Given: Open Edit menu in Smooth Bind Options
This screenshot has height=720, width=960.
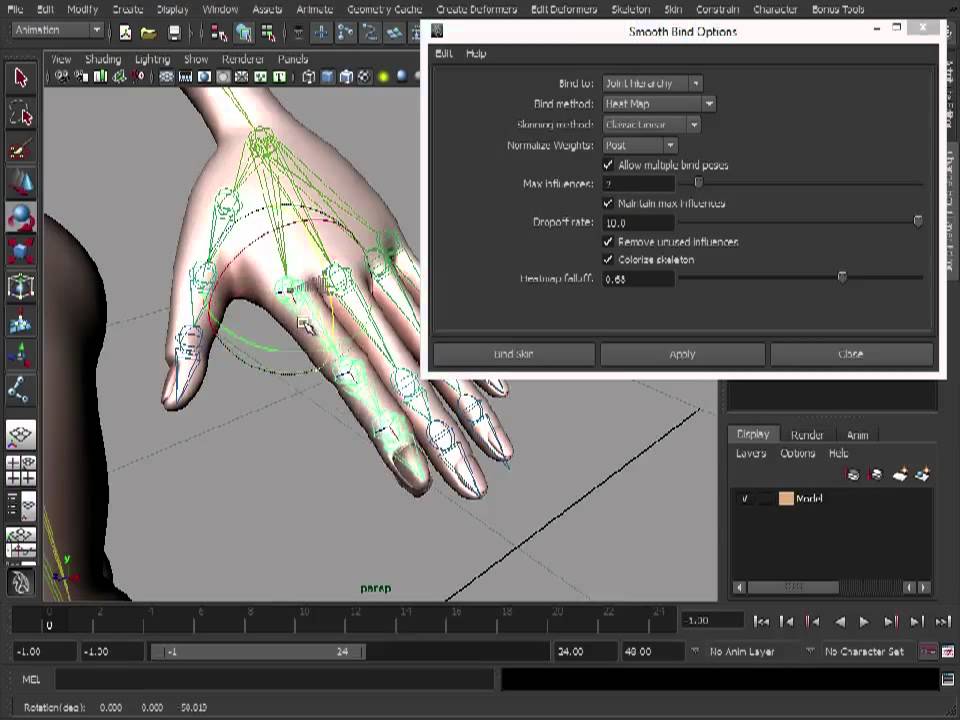Looking at the screenshot, I should pyautogui.click(x=444, y=54).
